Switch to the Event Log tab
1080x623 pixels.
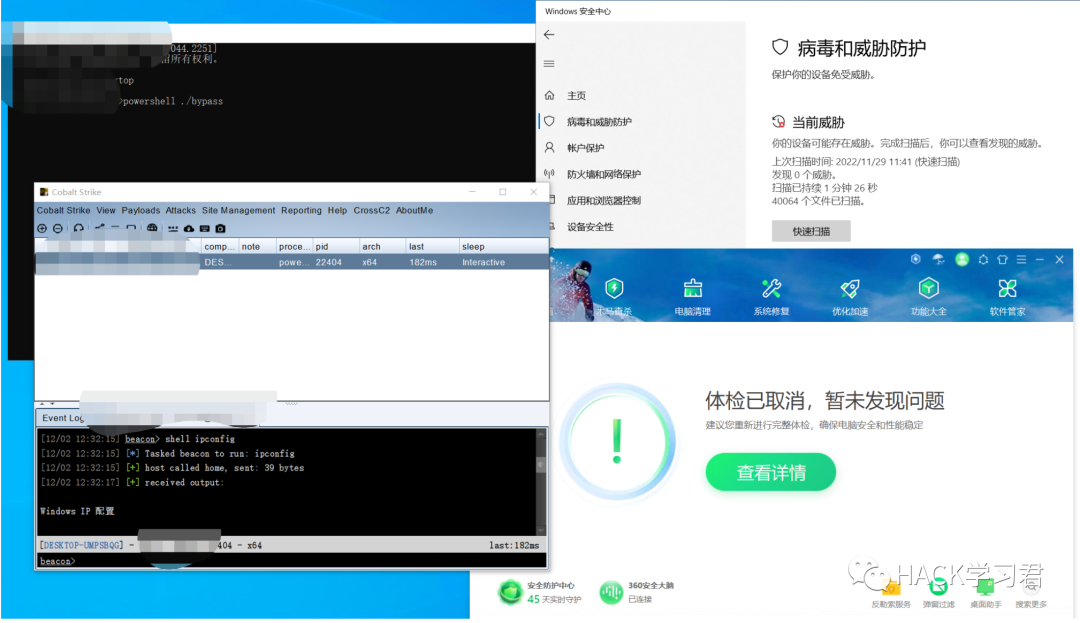(61, 418)
